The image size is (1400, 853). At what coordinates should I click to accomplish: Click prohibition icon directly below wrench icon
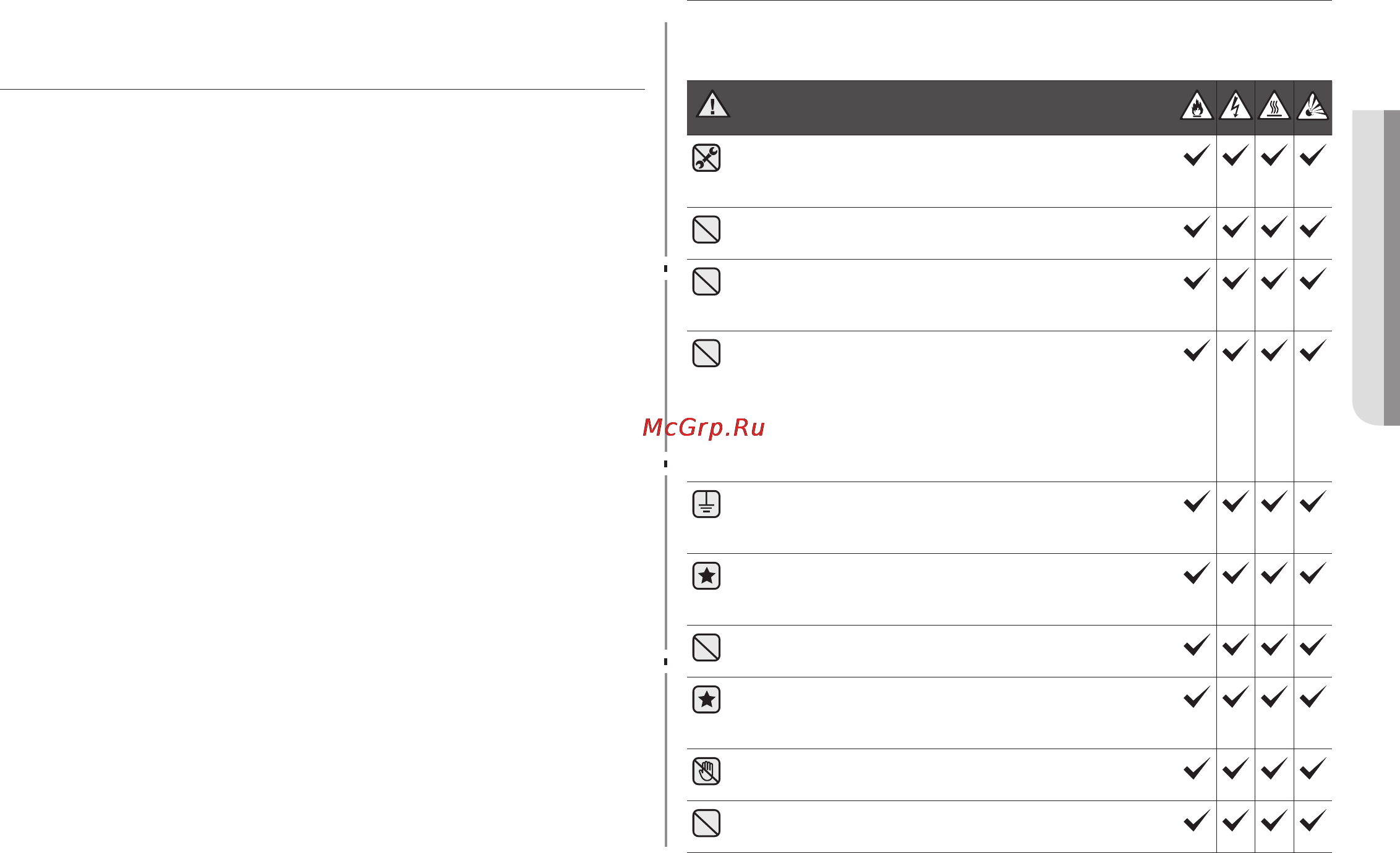[x=706, y=229]
